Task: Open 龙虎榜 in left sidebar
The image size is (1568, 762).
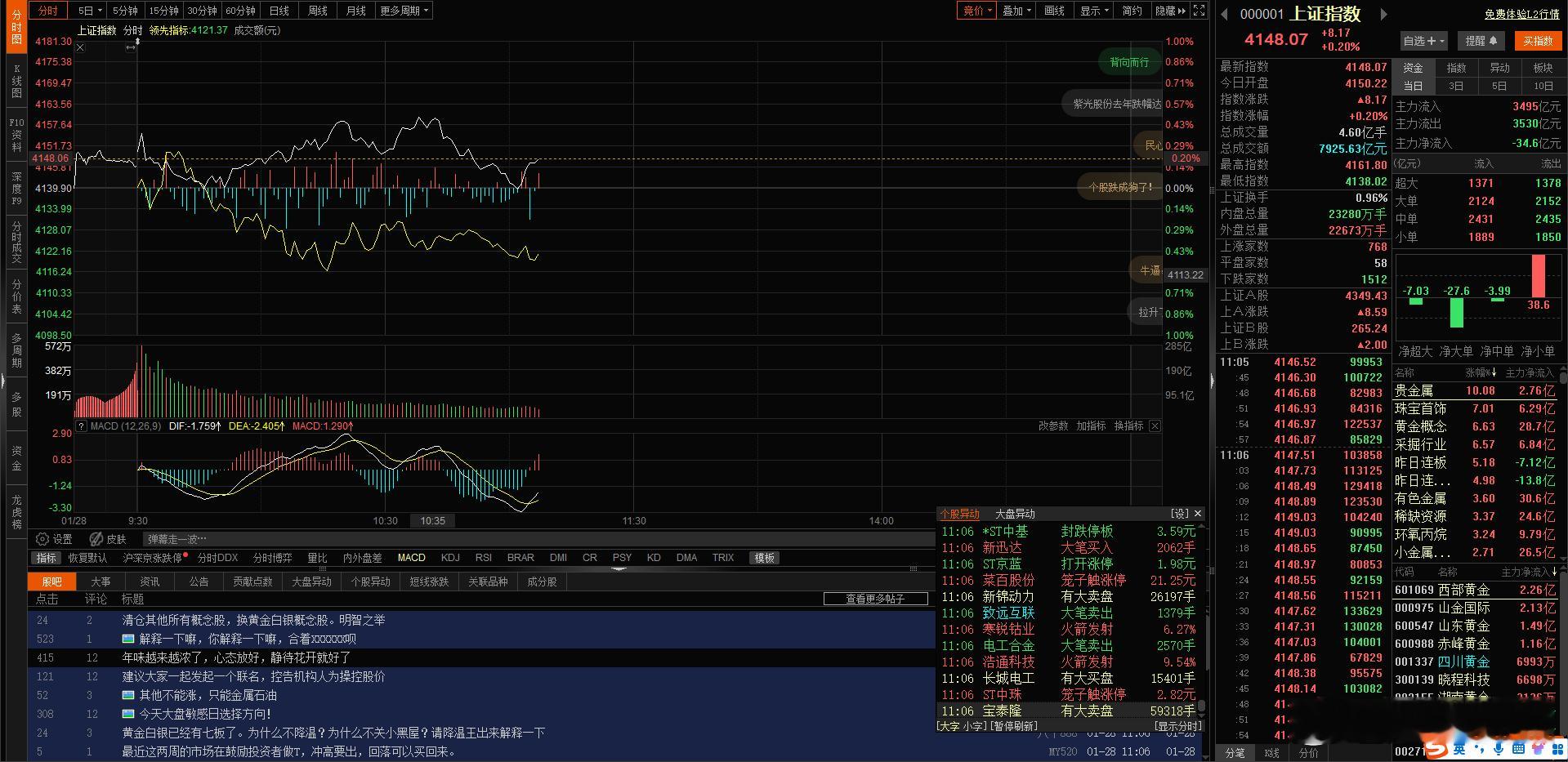Action: tap(16, 511)
